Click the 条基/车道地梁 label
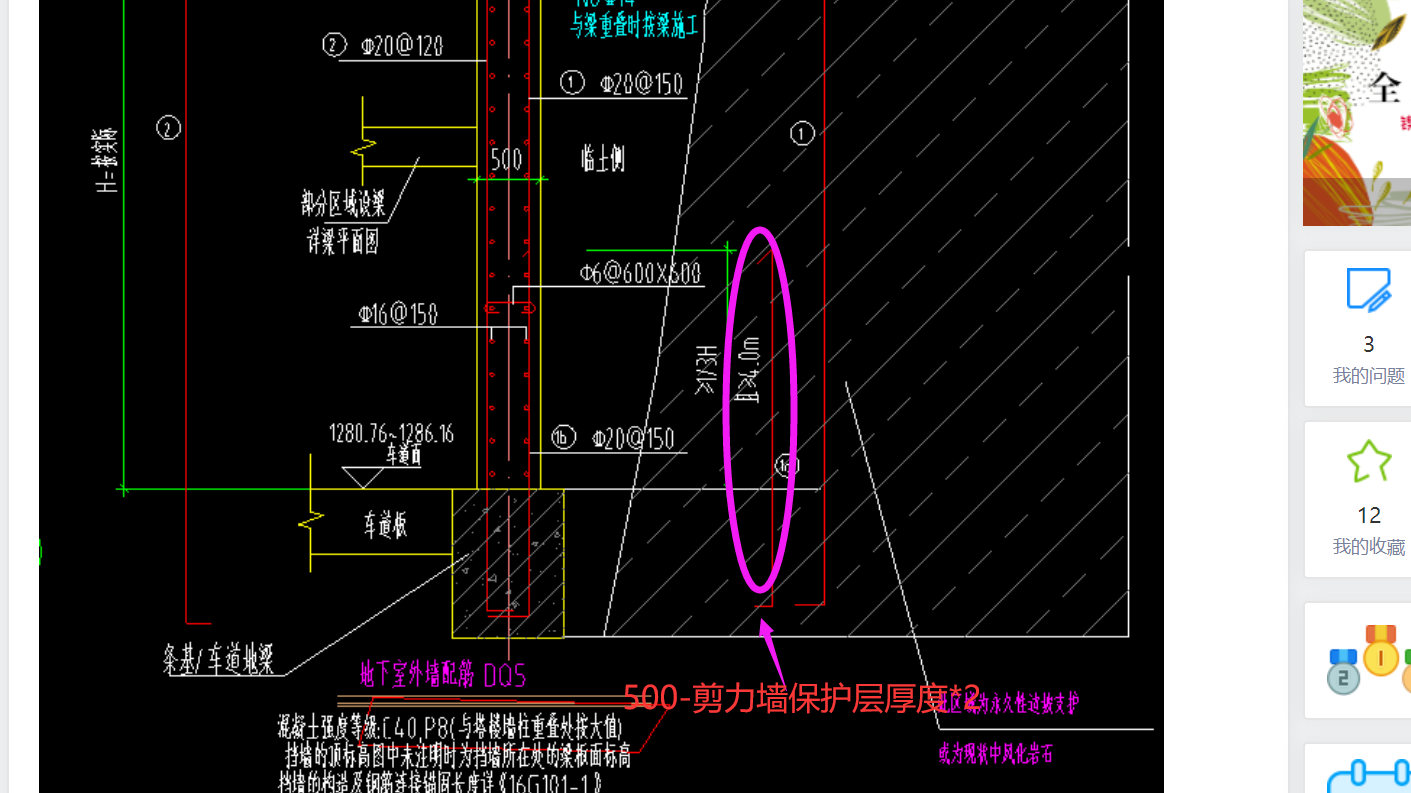The image size is (1411, 793). coord(219,660)
